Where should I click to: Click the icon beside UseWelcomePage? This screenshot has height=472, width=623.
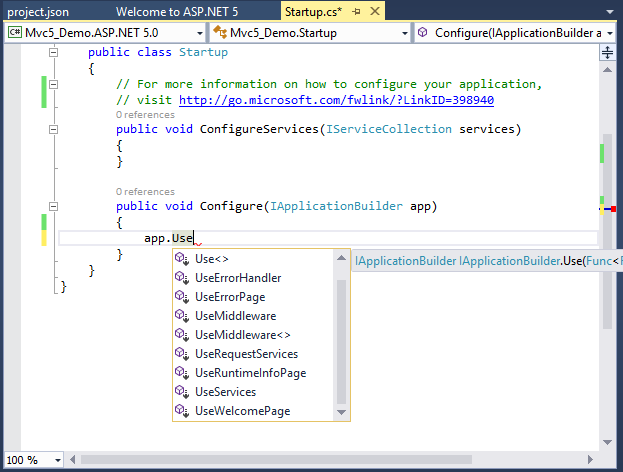click(x=182, y=411)
